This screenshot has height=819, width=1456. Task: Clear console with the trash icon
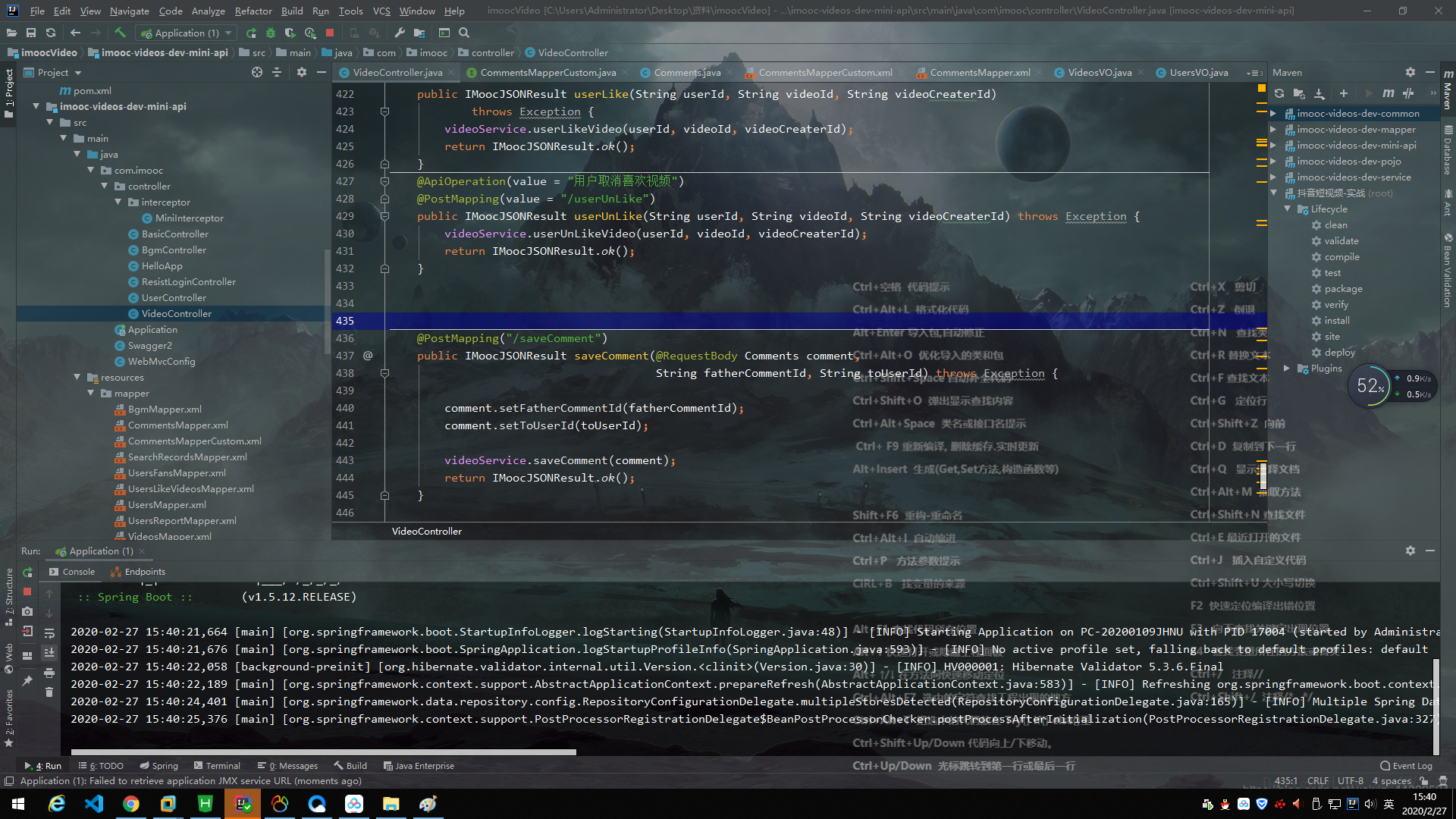[x=49, y=692]
